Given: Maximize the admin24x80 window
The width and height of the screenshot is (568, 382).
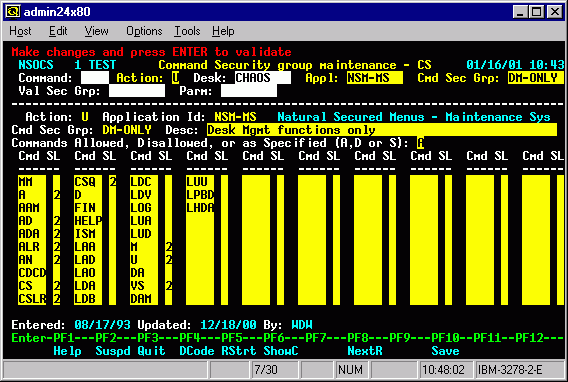Looking at the screenshot, I should 536,12.
